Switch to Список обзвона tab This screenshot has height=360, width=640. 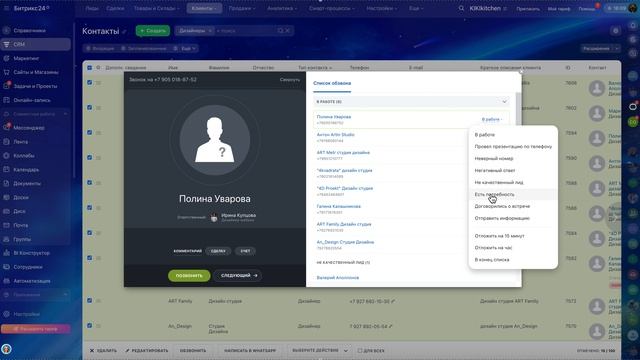pyautogui.click(x=332, y=83)
